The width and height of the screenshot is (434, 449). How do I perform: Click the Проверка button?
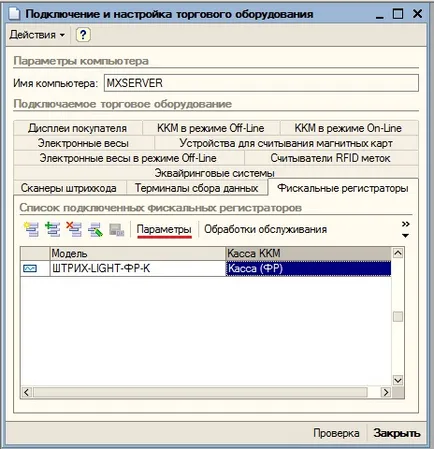pyautogui.click(x=336, y=433)
